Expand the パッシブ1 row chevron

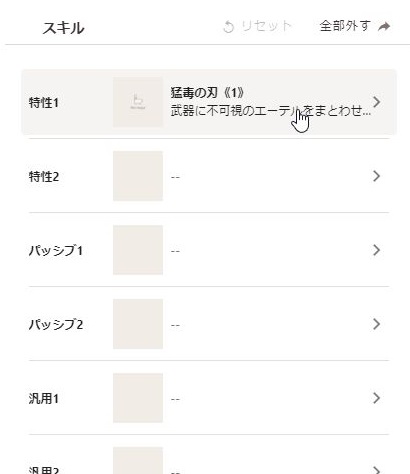(376, 250)
